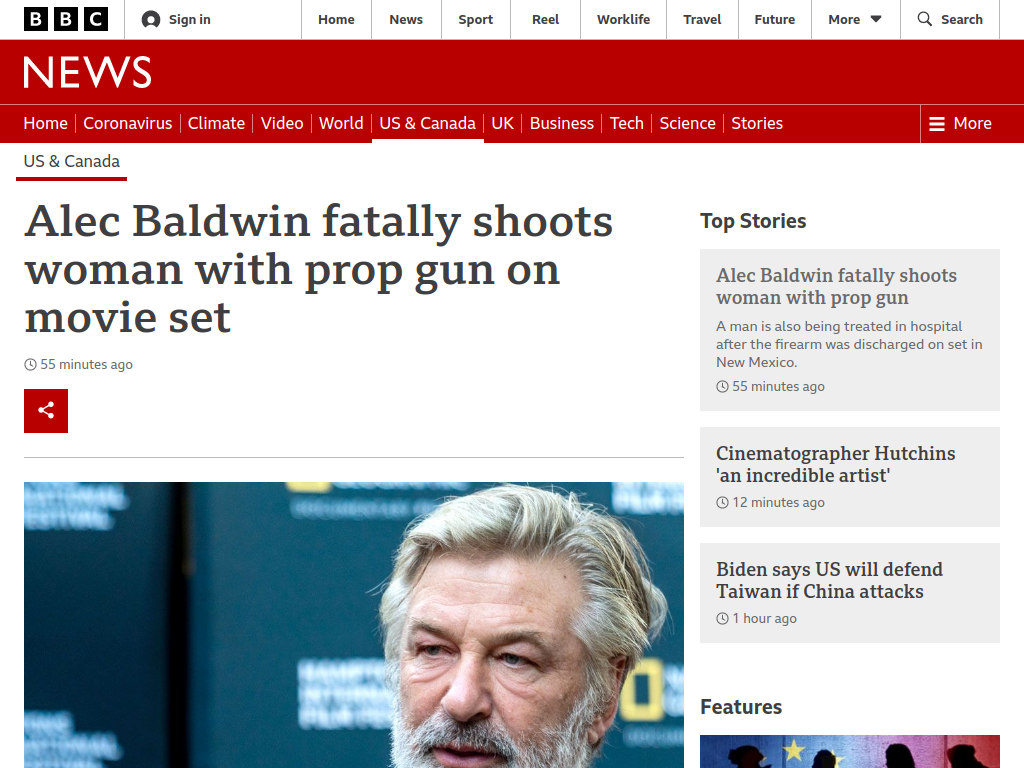This screenshot has height=768, width=1024.
Task: Click the red share button
Action: 46,411
